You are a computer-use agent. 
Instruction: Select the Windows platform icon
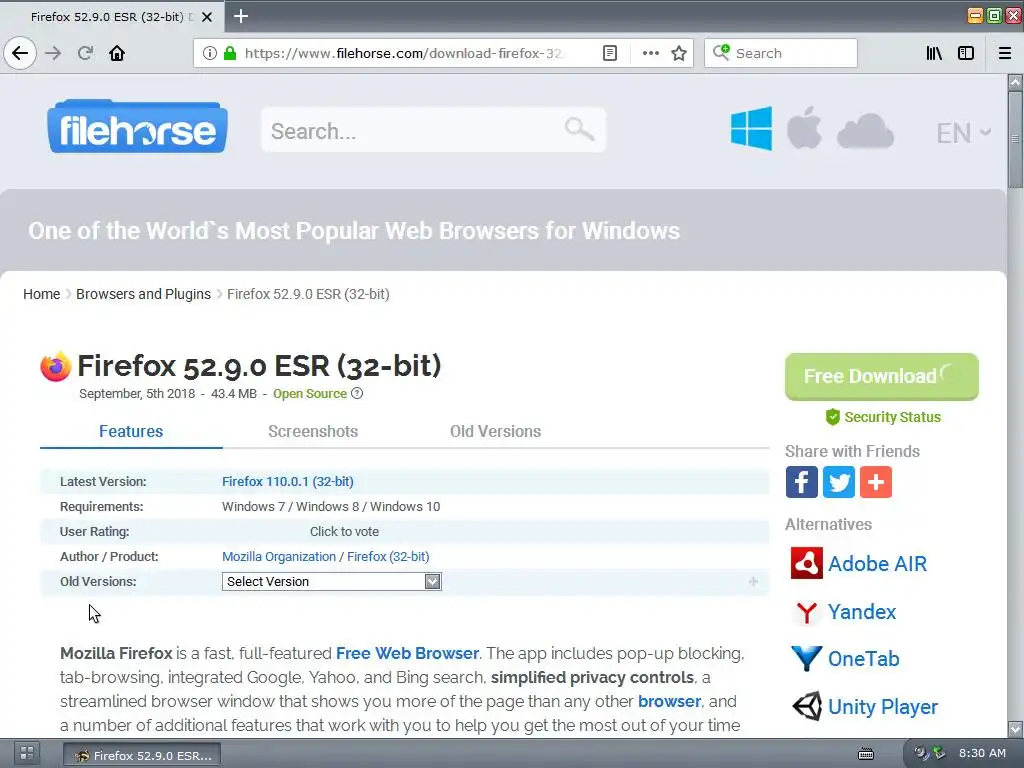coord(751,129)
